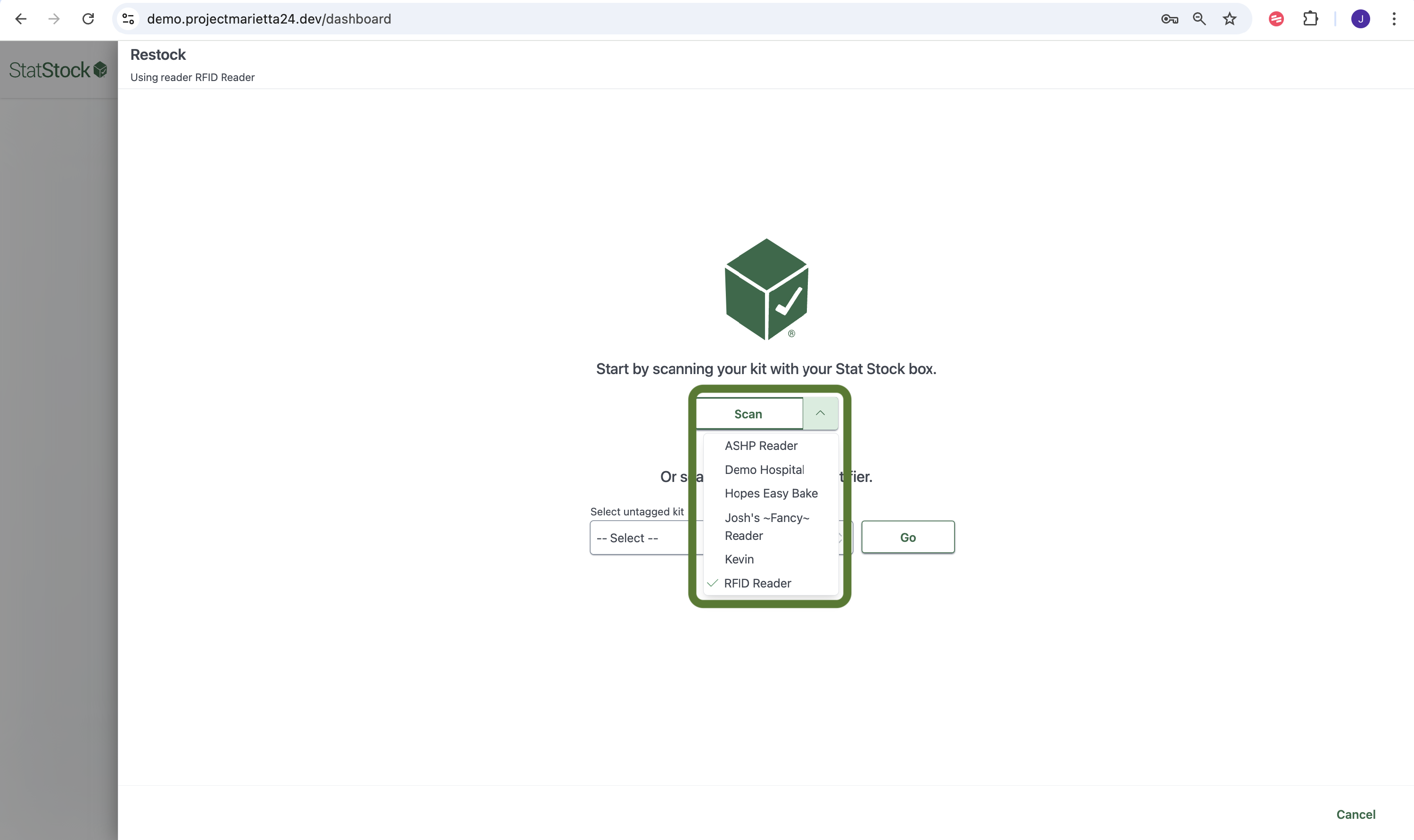
Task: Open the extensions puzzle icon
Action: point(1310,19)
